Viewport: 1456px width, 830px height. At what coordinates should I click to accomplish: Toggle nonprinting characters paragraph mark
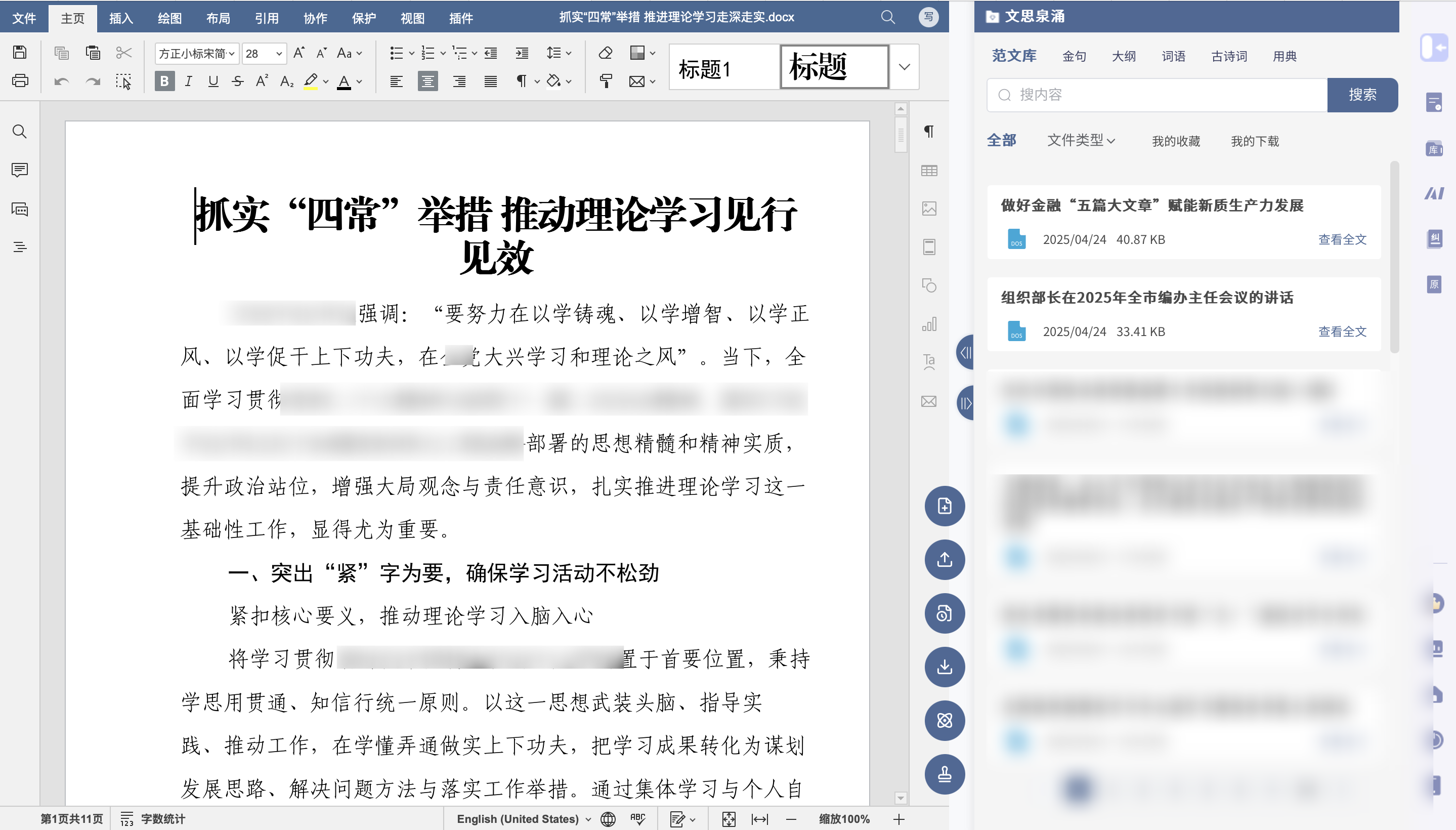click(x=522, y=81)
